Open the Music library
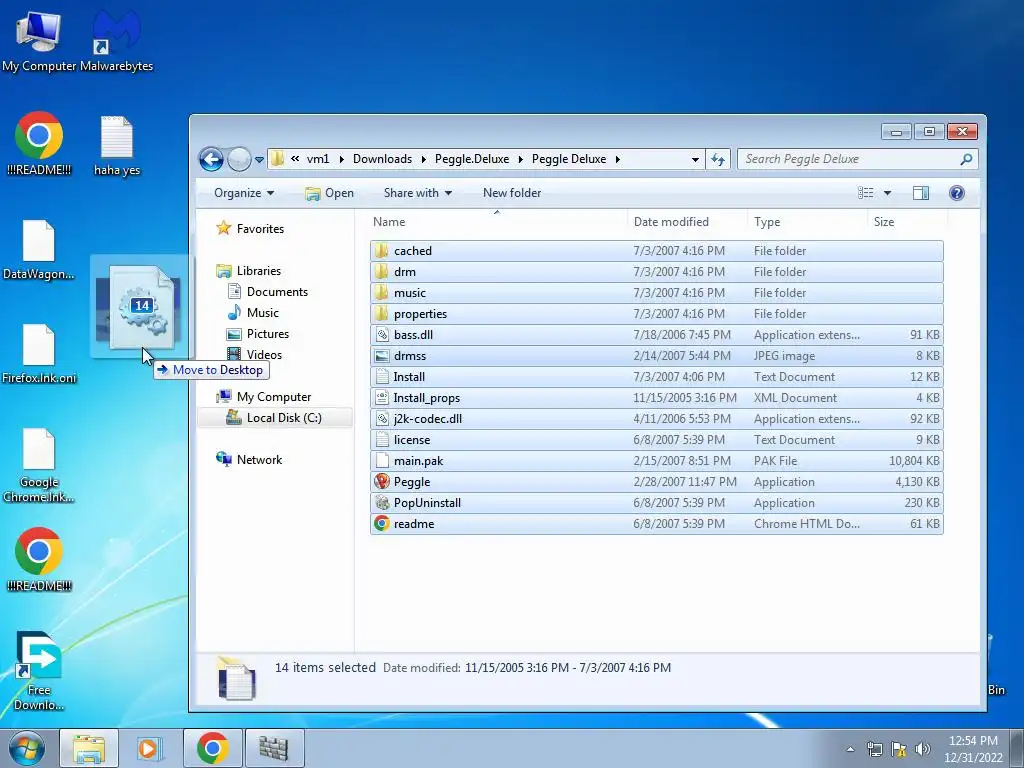This screenshot has height=768, width=1024. [x=253, y=312]
